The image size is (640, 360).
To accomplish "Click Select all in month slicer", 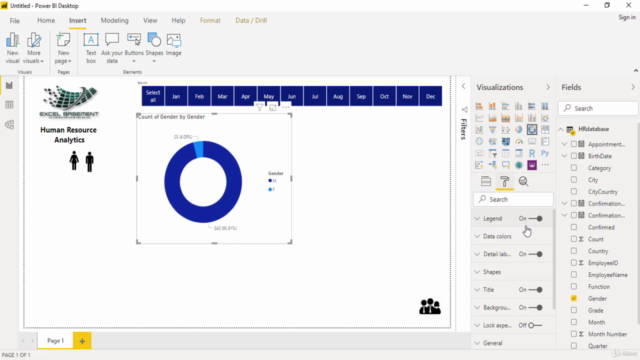I will (x=153, y=96).
